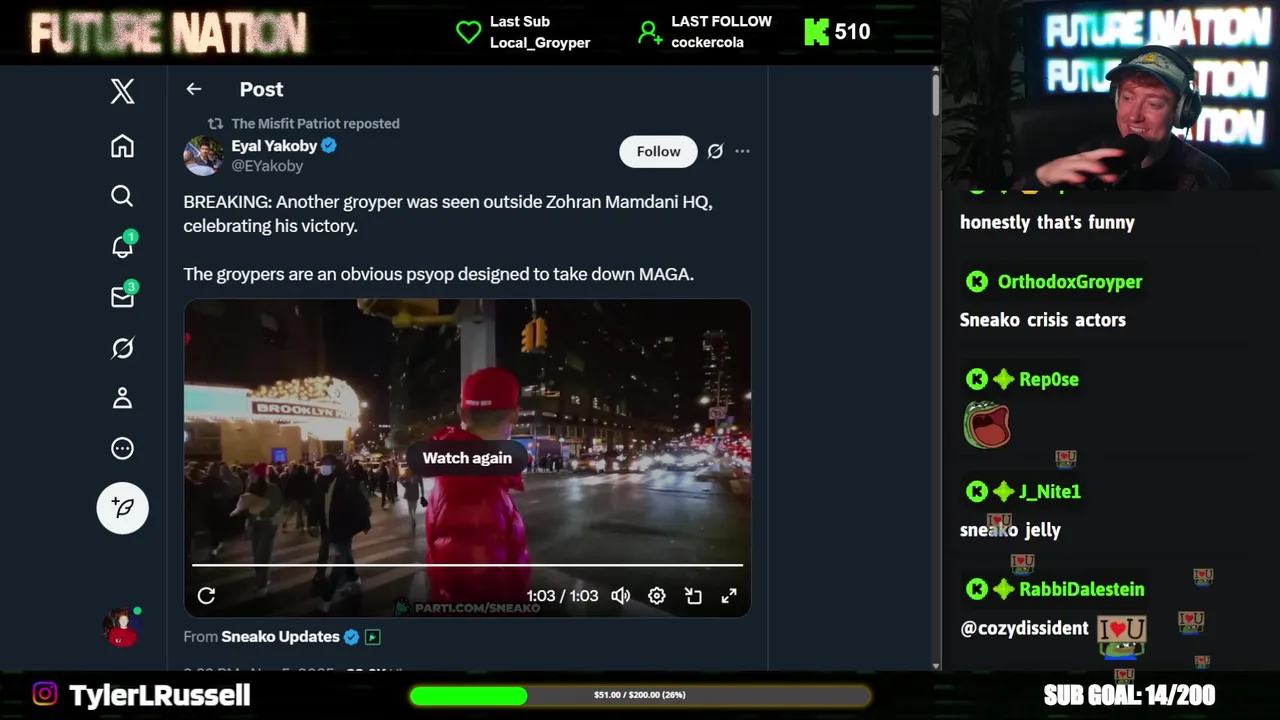Click Last Follow person icon
Viewport: 1280px width, 720px height.
pos(650,32)
